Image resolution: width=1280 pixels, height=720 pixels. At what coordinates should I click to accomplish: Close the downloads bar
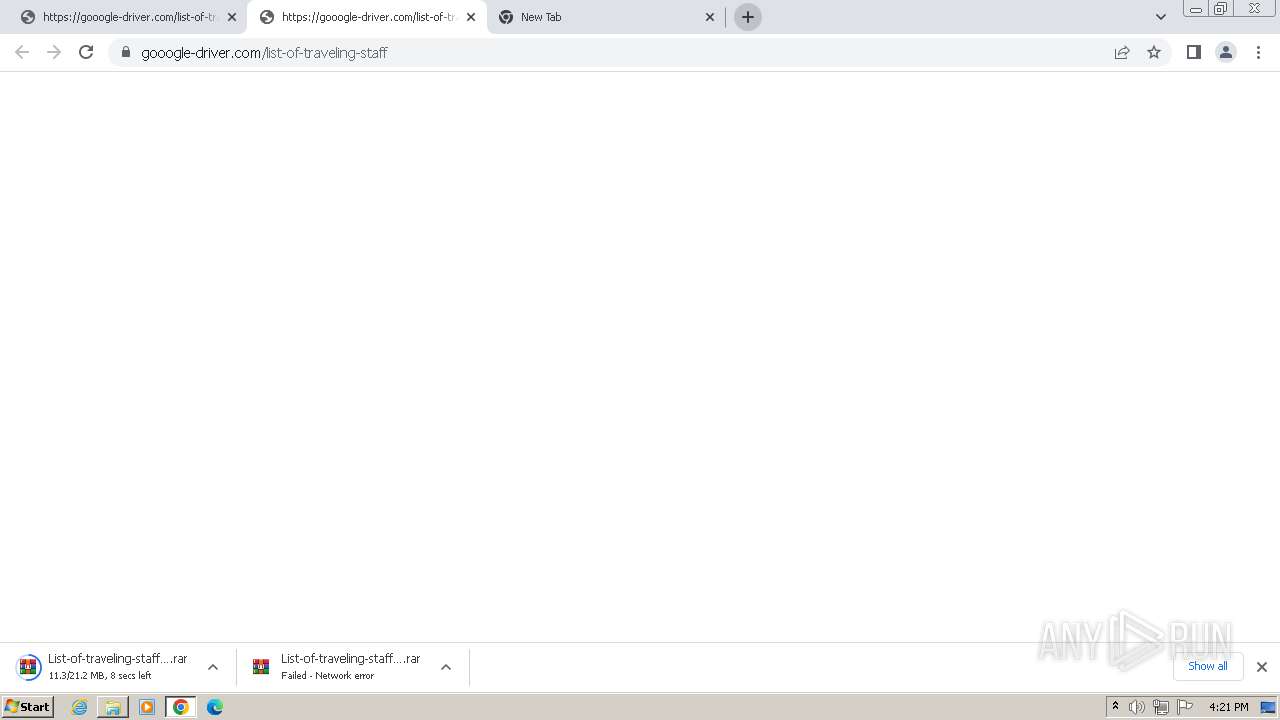tap(1262, 667)
